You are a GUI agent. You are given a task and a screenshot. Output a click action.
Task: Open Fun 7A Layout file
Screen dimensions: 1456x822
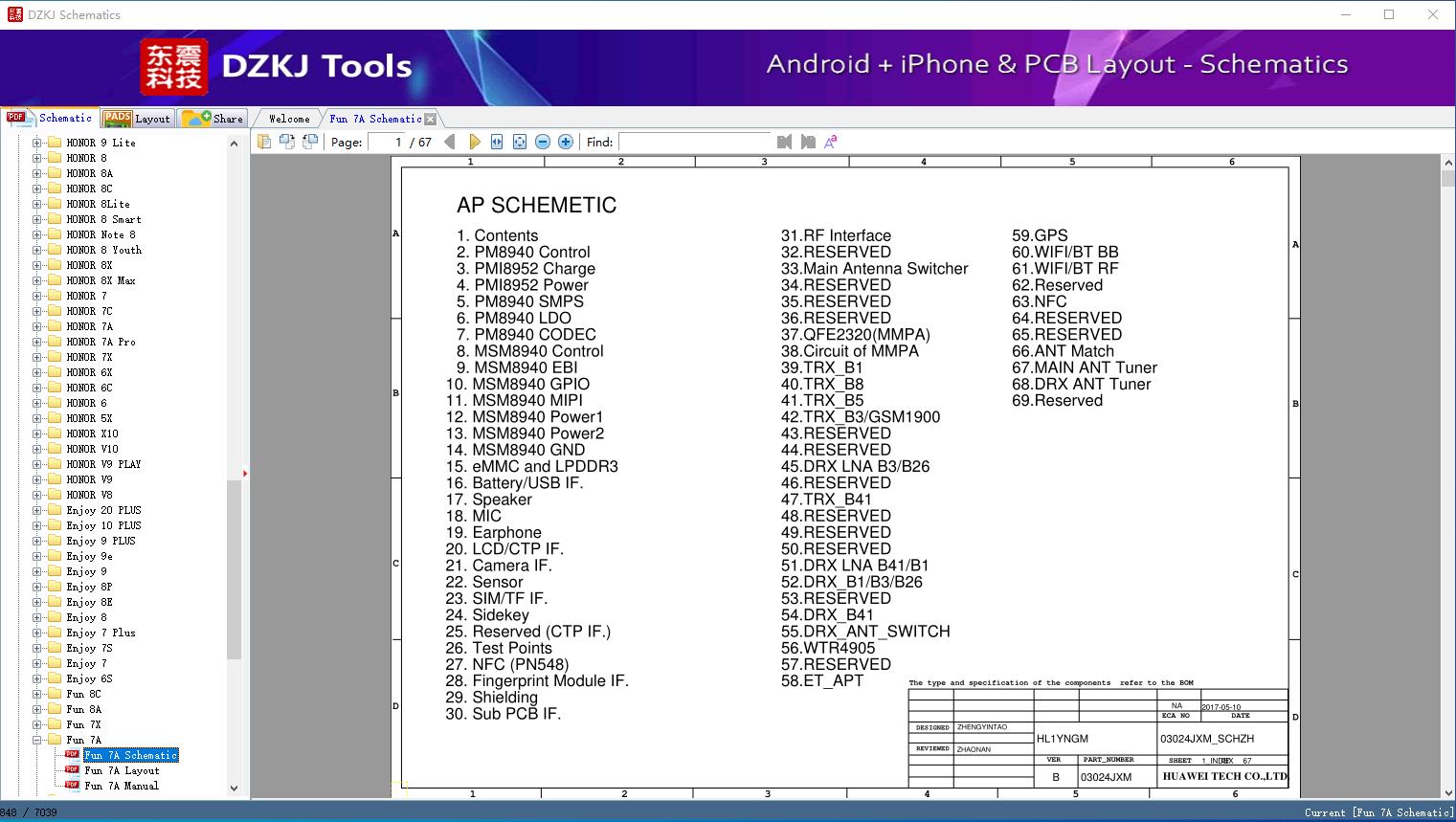pyautogui.click(x=122, y=770)
